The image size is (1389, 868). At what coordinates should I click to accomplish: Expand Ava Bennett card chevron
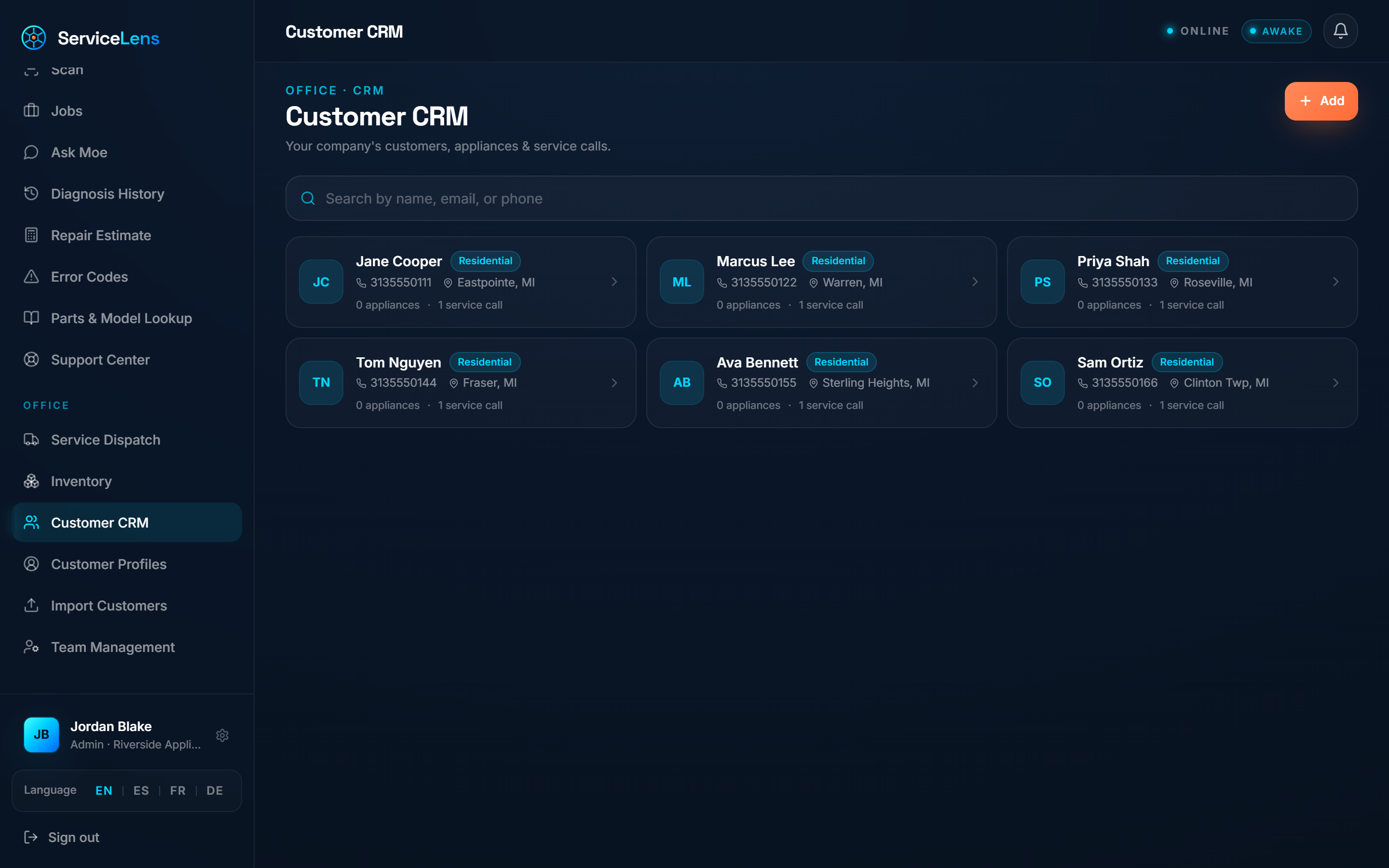tap(975, 383)
